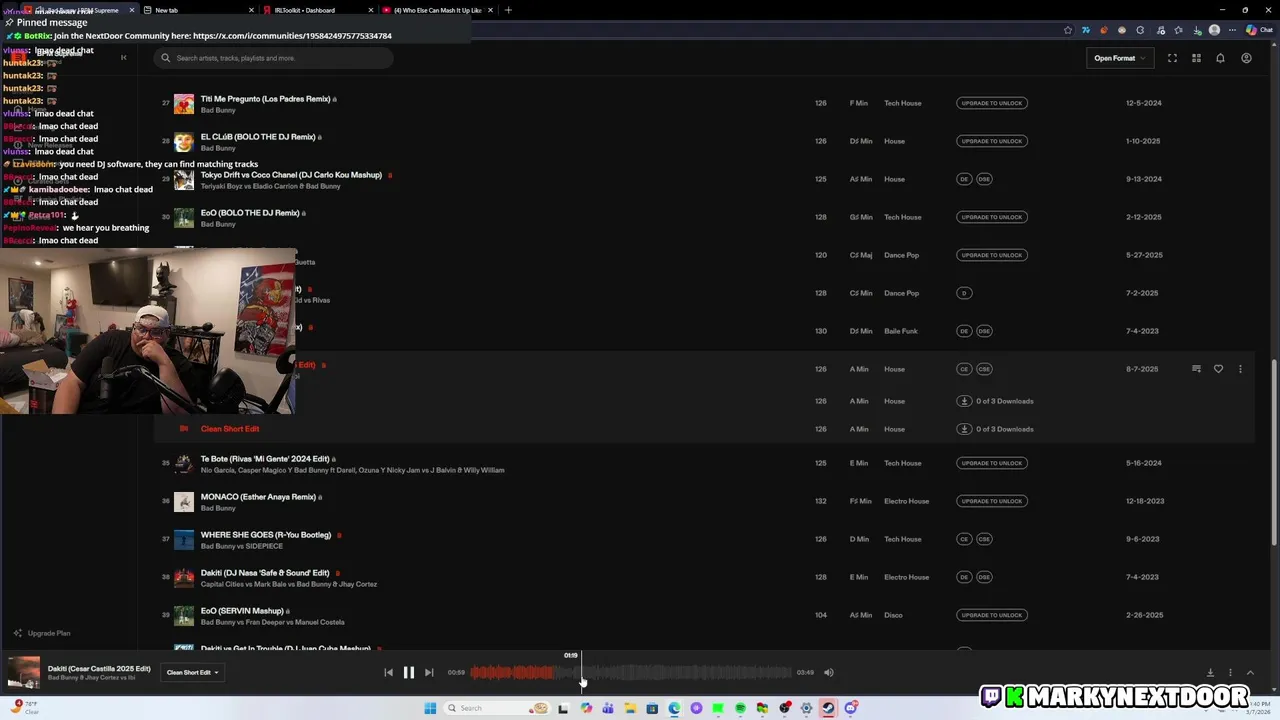Click the CSE version badge on highlighted row
This screenshot has height=720, width=1280.
click(x=984, y=369)
